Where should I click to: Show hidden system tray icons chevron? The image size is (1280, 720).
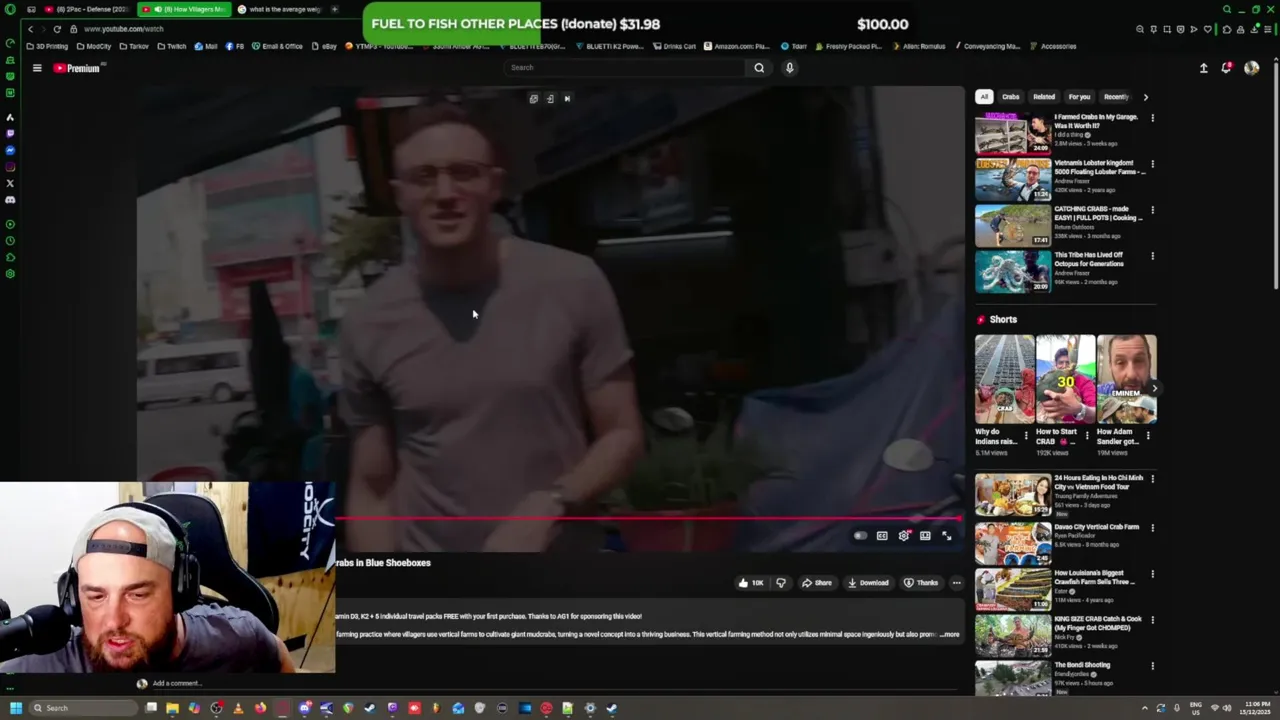pyautogui.click(x=1145, y=708)
